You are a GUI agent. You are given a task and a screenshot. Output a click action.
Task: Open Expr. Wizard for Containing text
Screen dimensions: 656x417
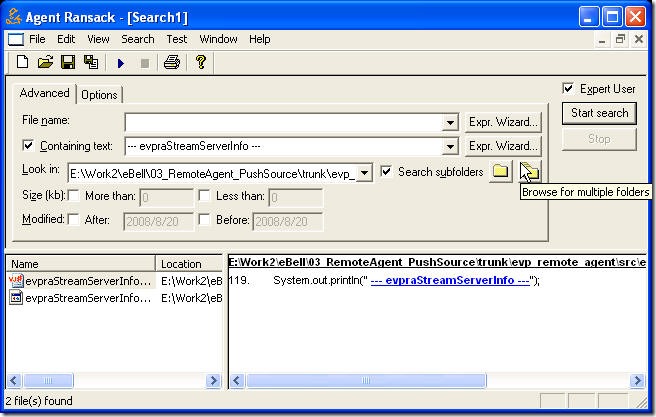tap(503, 146)
